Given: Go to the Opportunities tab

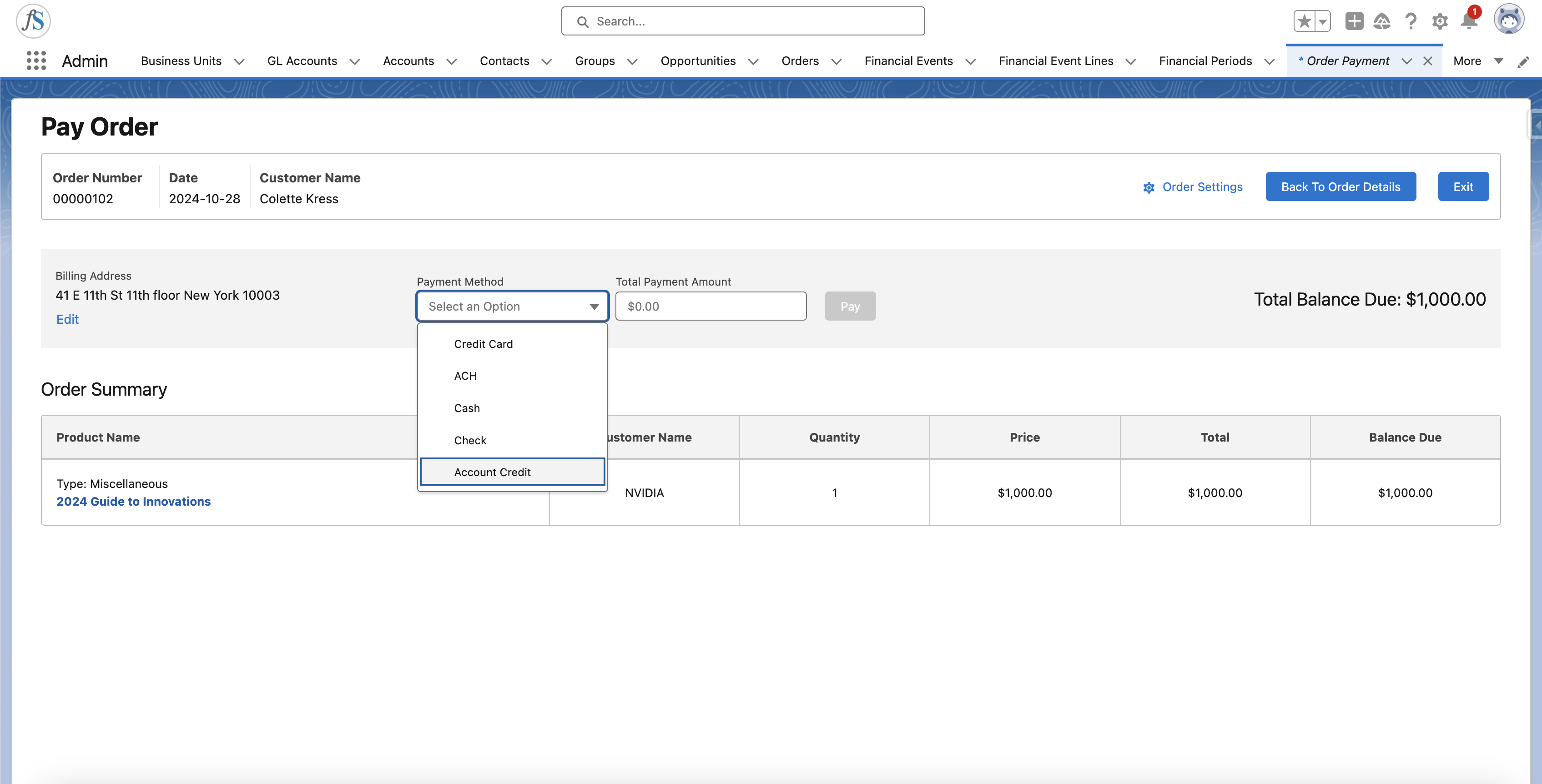Looking at the screenshot, I should click(x=698, y=61).
